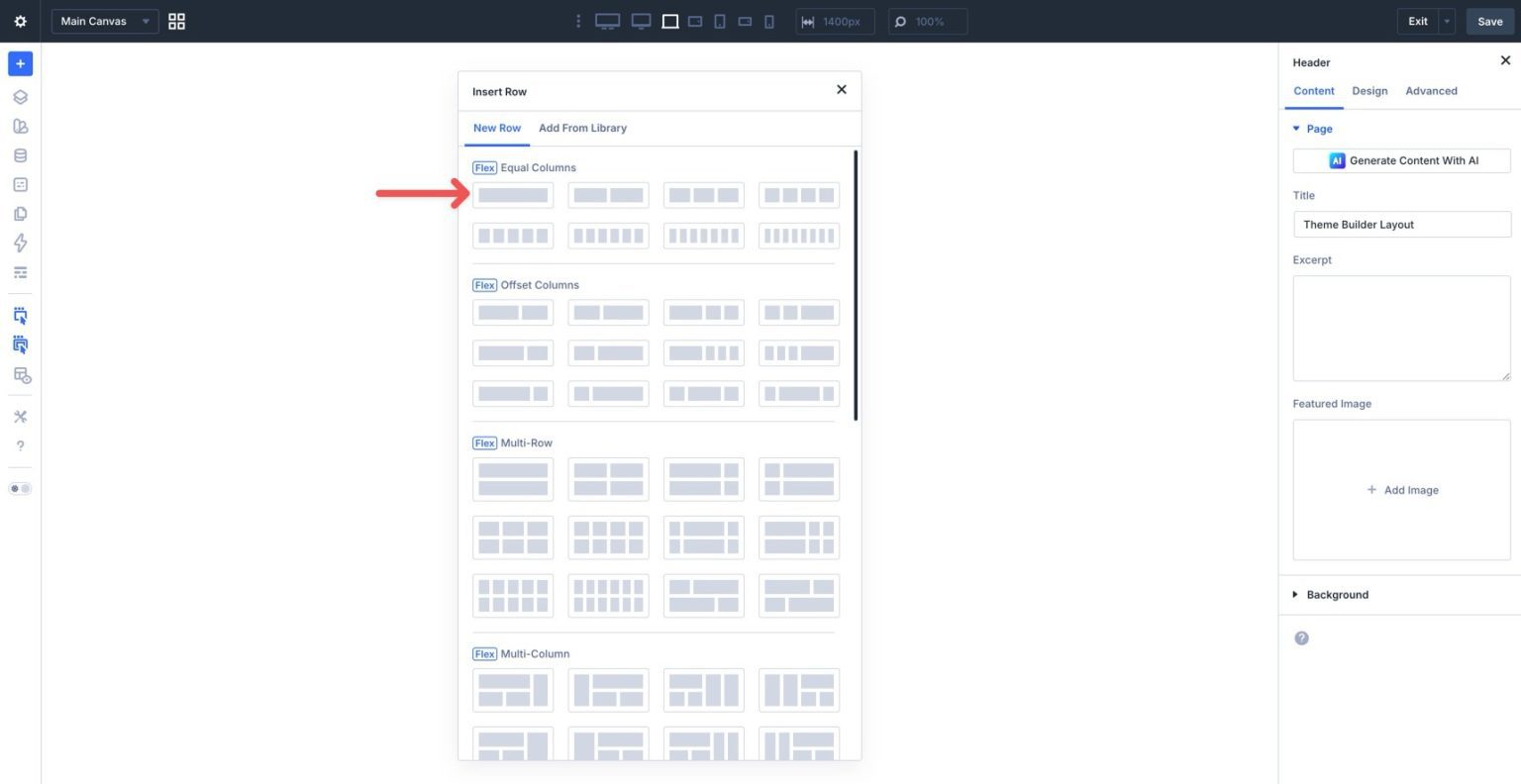
Task: Click the Offset Columns heading text
Action: [x=540, y=285]
